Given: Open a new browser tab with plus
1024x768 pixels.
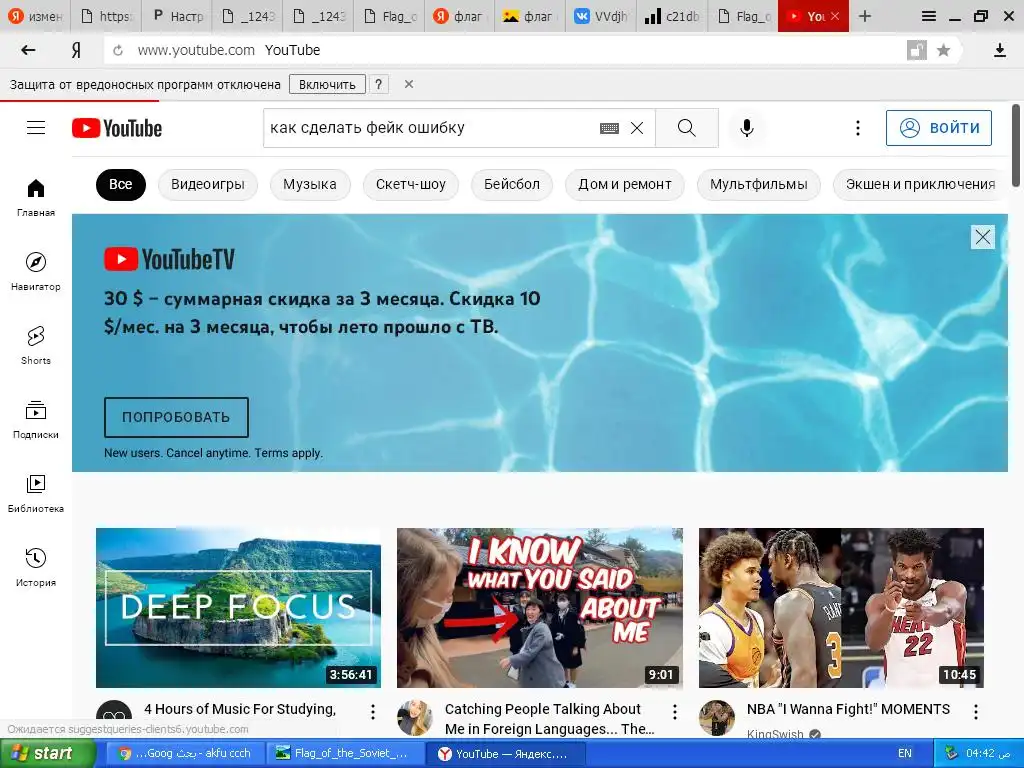Looking at the screenshot, I should tap(865, 16).
